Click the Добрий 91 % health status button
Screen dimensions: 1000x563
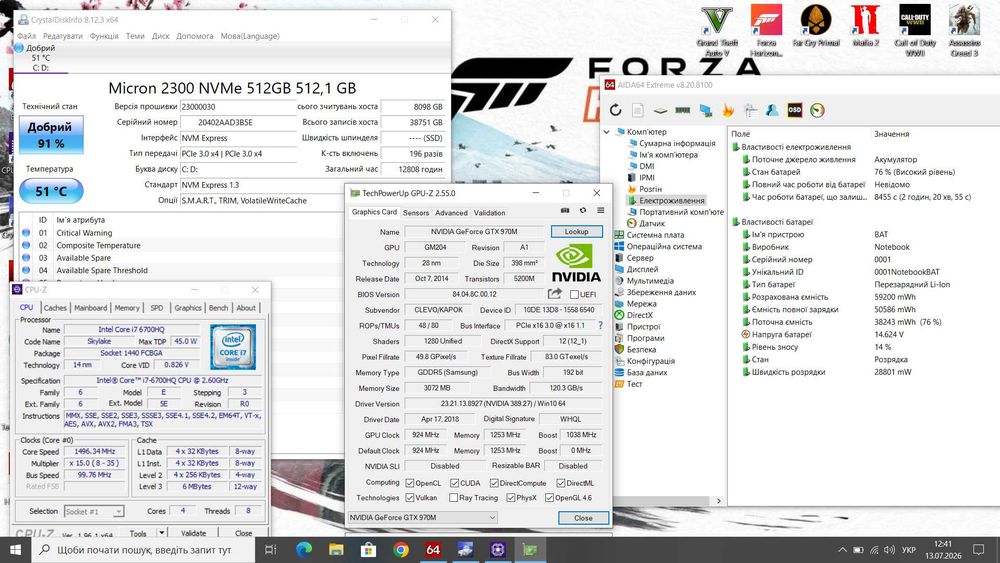51,135
